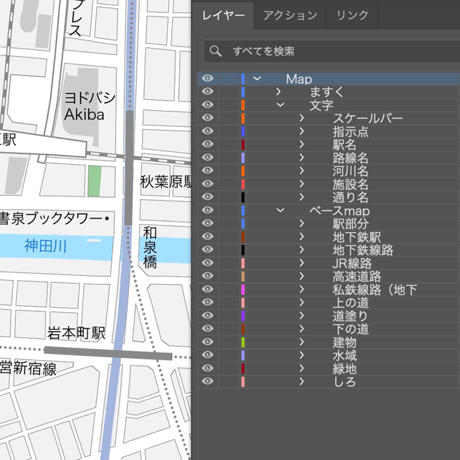Expand the 指示点 sublayer
This screenshot has height=460, width=460.
(x=302, y=131)
